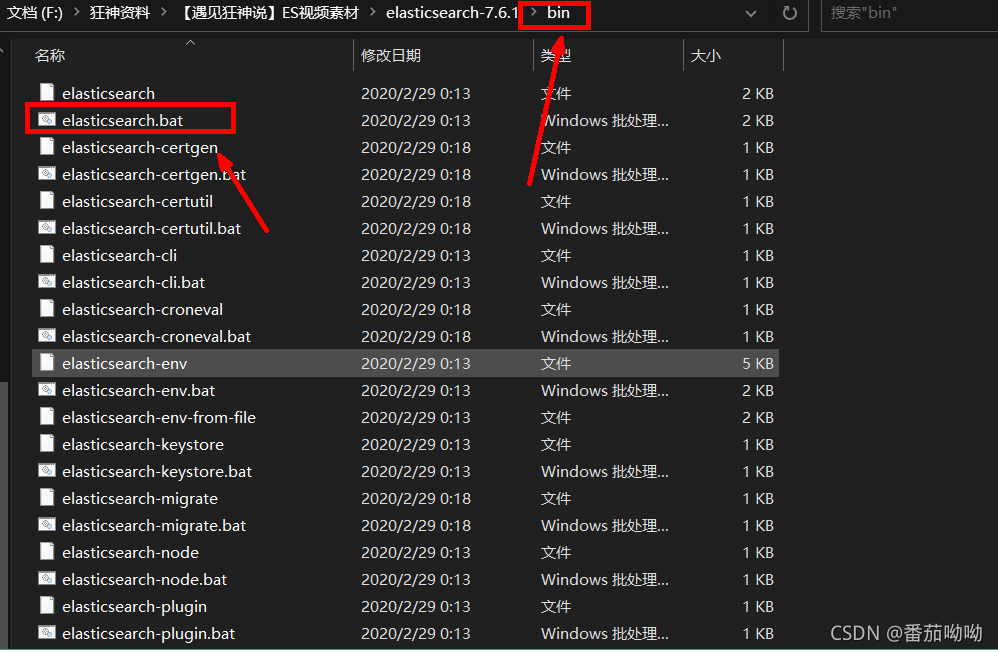Select the elasticsearch-migrate file name

click(140, 499)
